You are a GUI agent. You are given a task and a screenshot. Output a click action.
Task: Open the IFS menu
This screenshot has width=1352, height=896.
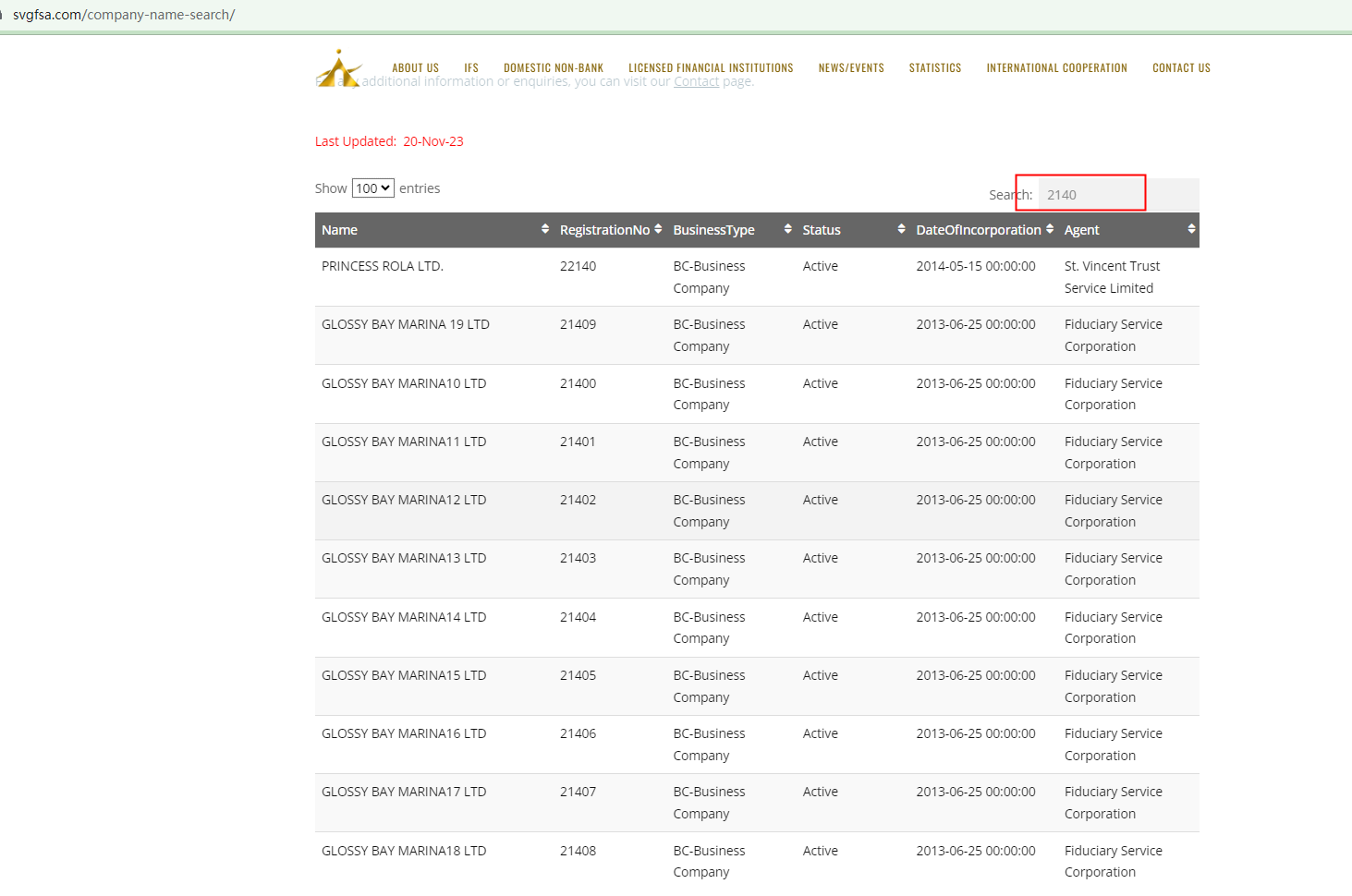(471, 68)
